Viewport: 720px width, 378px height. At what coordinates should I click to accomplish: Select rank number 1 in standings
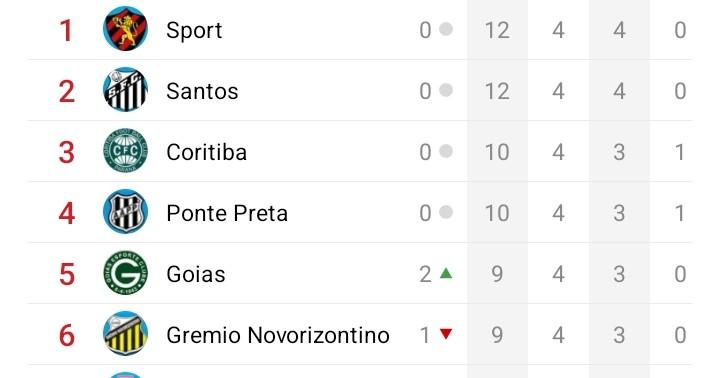(x=67, y=31)
